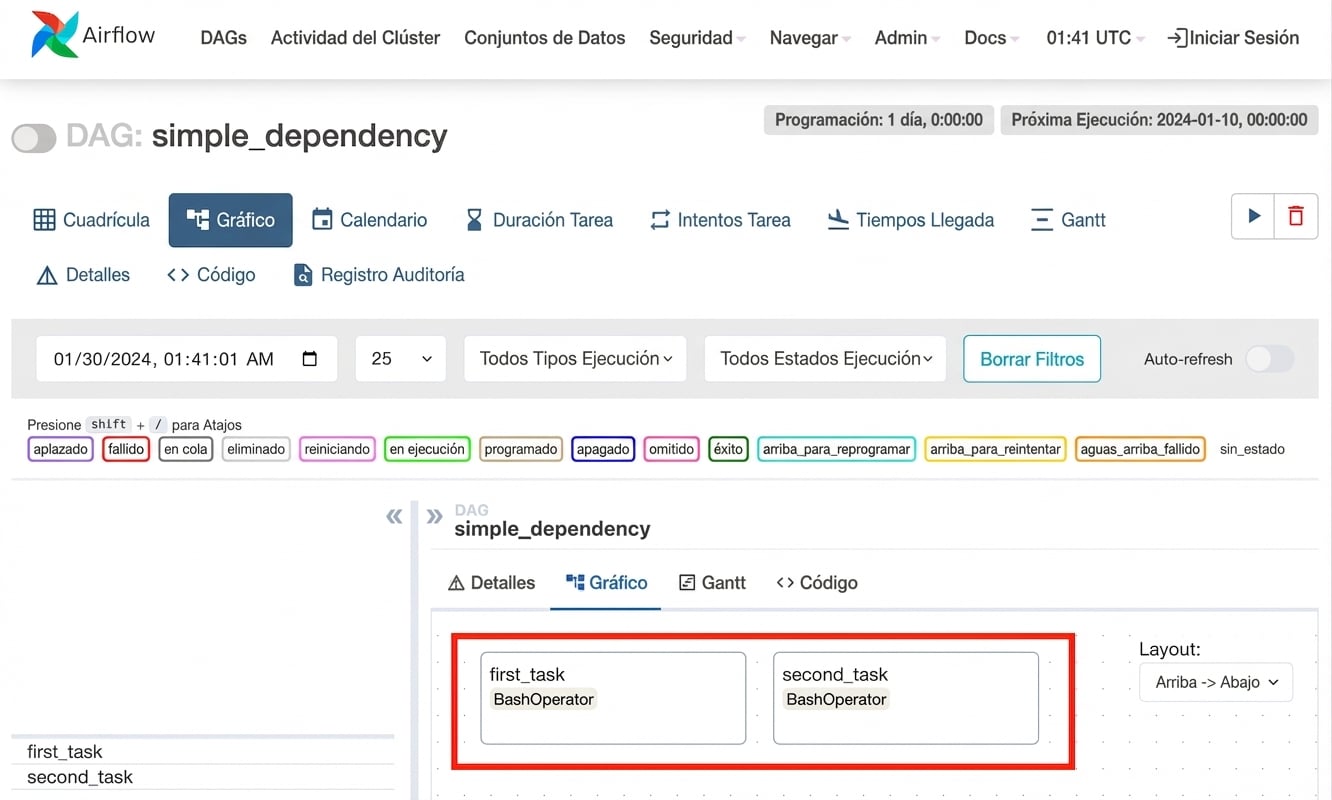Click the Airflow pinwheel logo
Screen dimensions: 1332x800
click(x=54, y=35)
